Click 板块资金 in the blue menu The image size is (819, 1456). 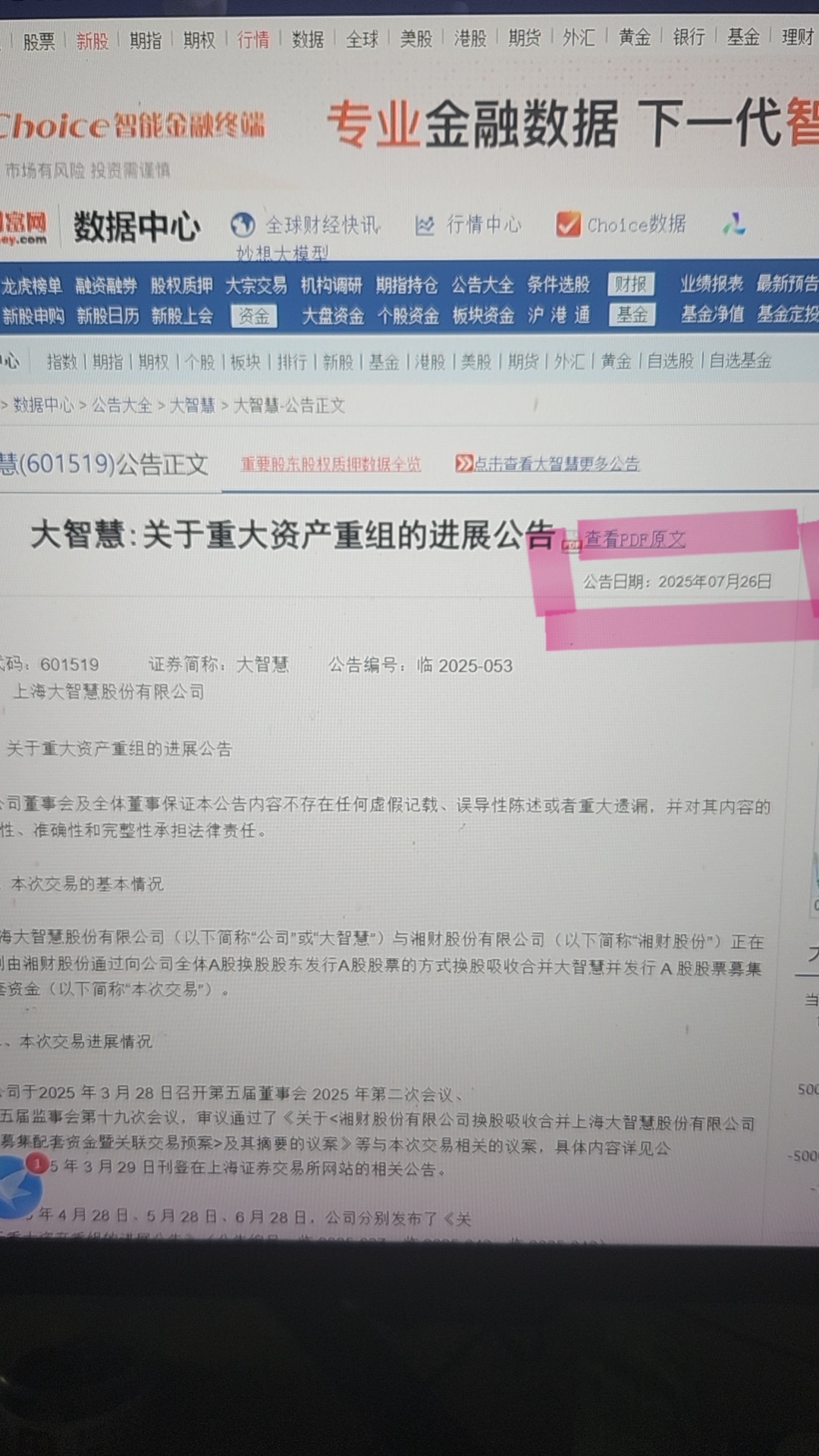click(484, 315)
